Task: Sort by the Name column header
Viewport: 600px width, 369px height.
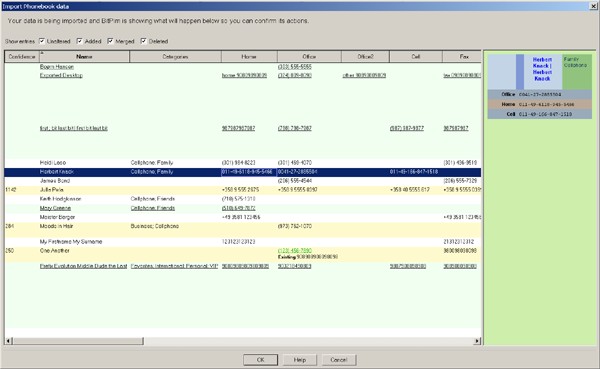Action: click(x=84, y=57)
